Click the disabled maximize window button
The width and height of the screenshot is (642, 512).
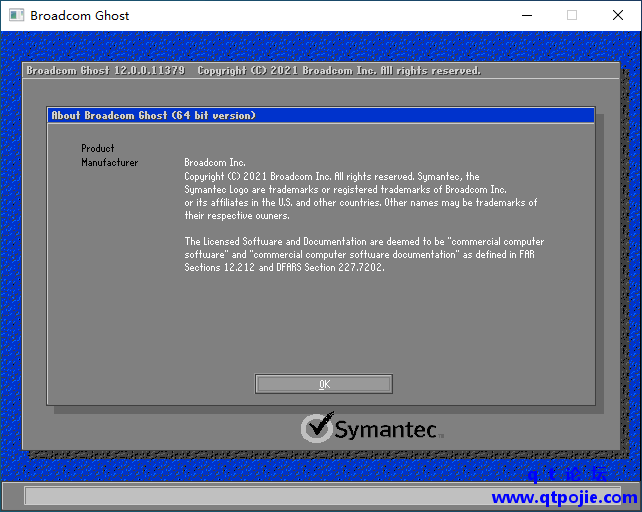pyautogui.click(x=572, y=16)
